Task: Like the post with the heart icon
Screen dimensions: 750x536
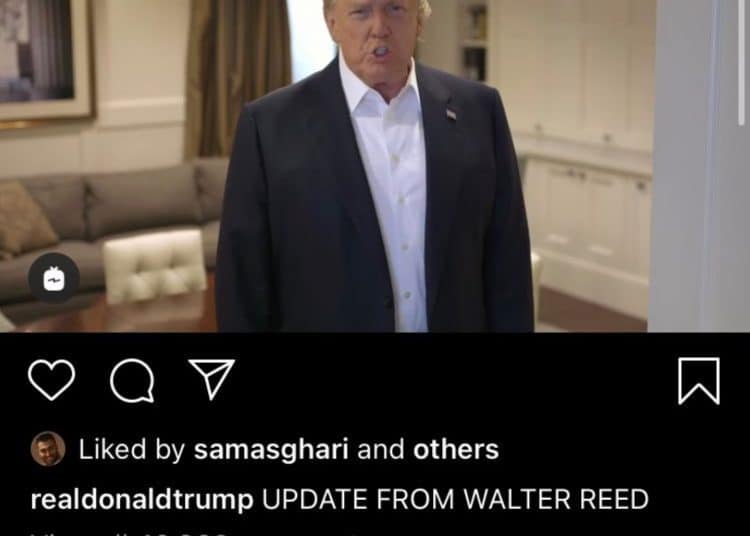Action: click(52, 380)
